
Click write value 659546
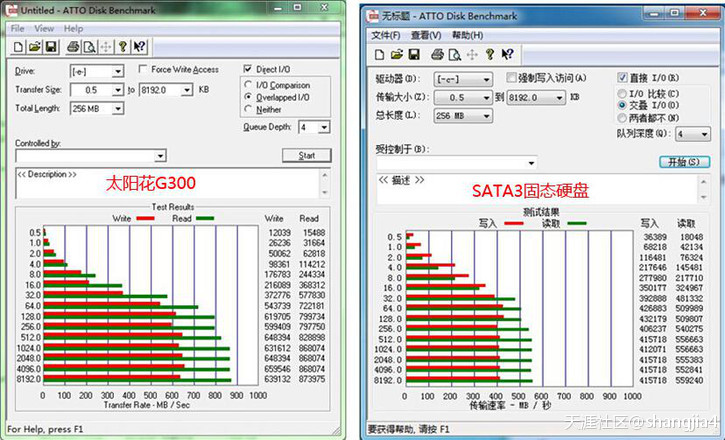[277, 369]
